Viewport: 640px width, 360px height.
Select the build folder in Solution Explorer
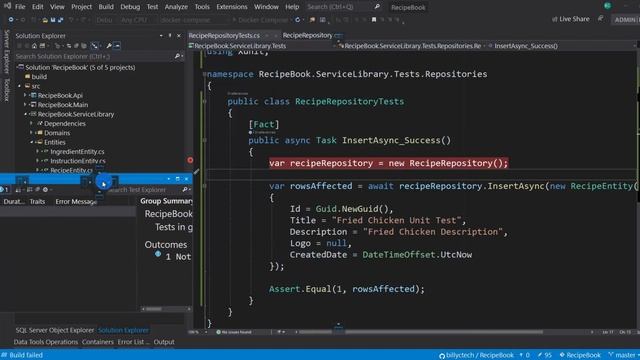(x=39, y=76)
